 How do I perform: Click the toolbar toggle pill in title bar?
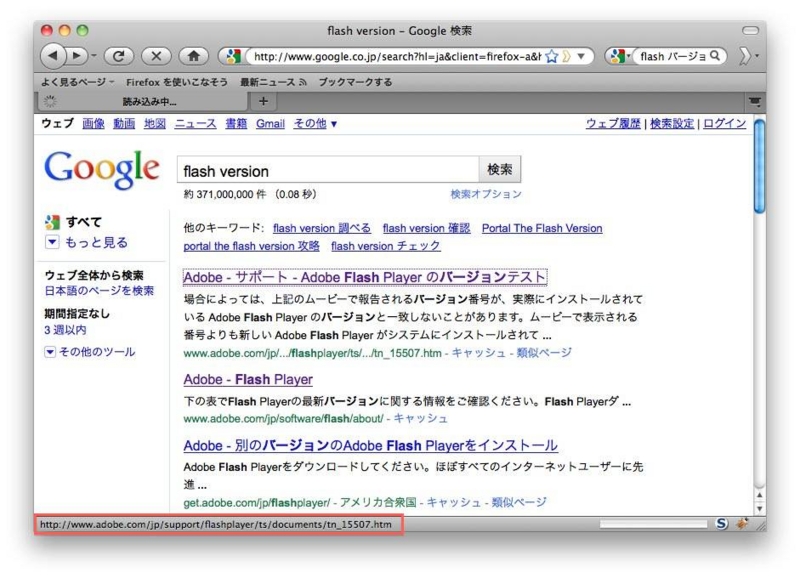coord(751,31)
